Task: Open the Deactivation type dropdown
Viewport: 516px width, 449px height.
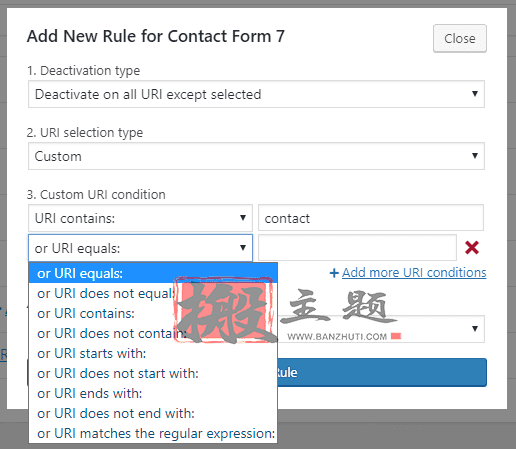Action: point(256,94)
